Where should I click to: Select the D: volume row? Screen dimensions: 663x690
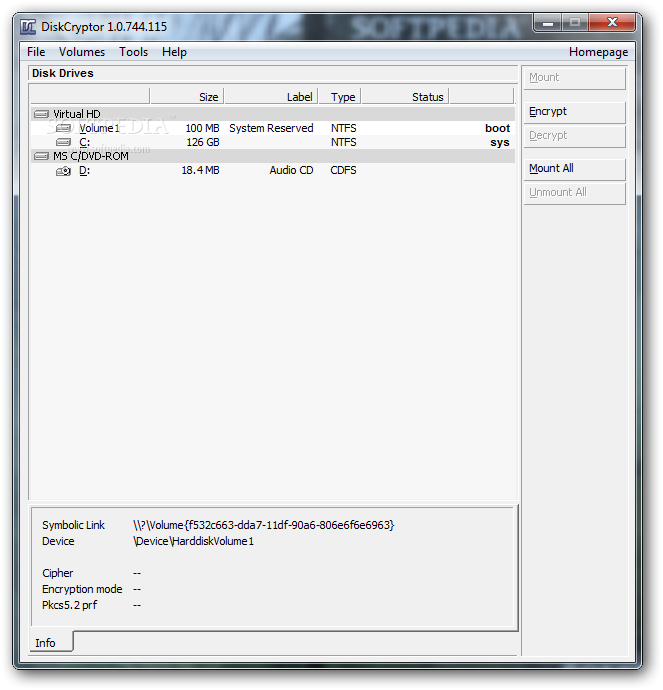pyautogui.click(x=273, y=170)
